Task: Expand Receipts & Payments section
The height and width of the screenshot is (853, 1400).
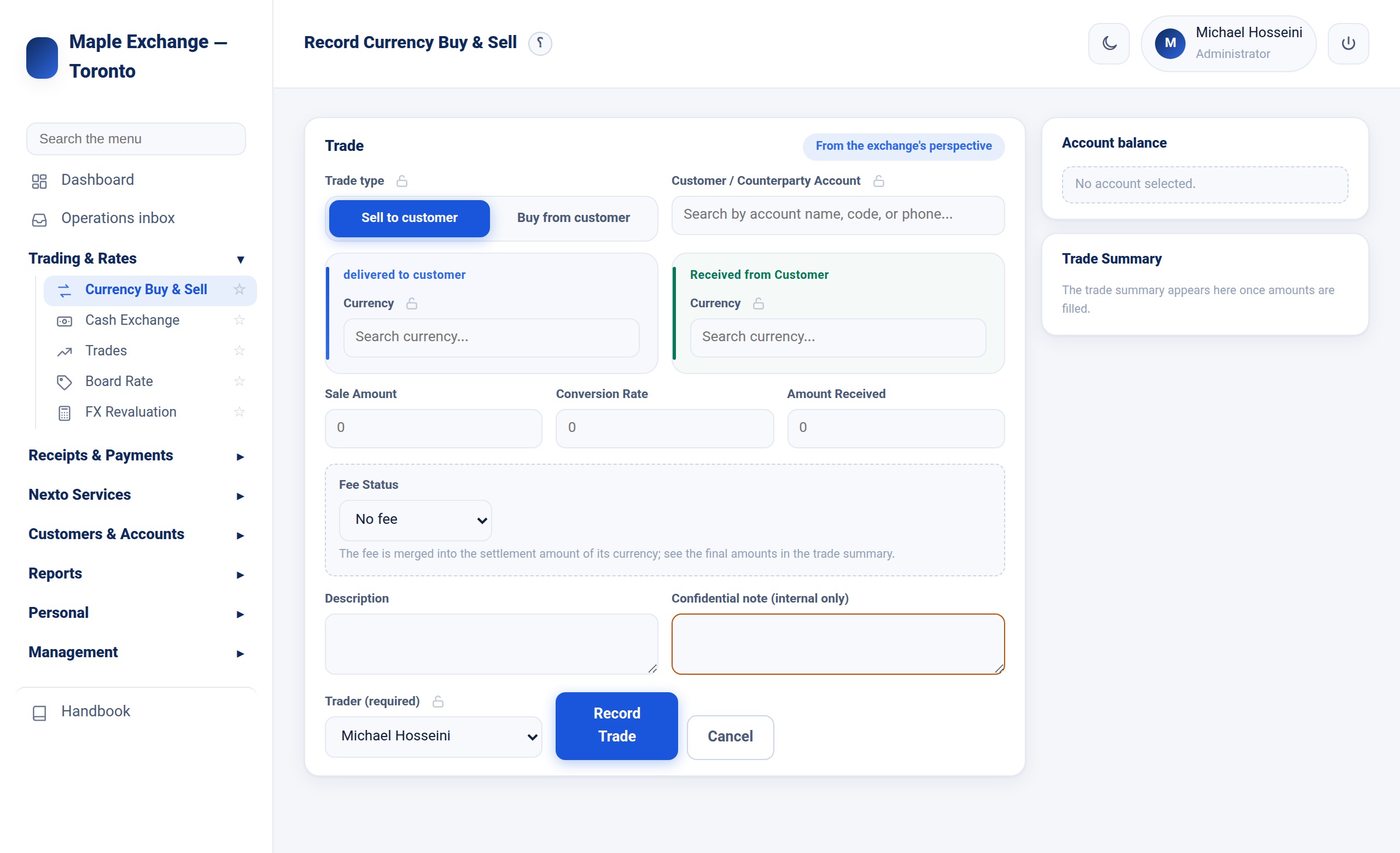Action: pyautogui.click(x=136, y=455)
